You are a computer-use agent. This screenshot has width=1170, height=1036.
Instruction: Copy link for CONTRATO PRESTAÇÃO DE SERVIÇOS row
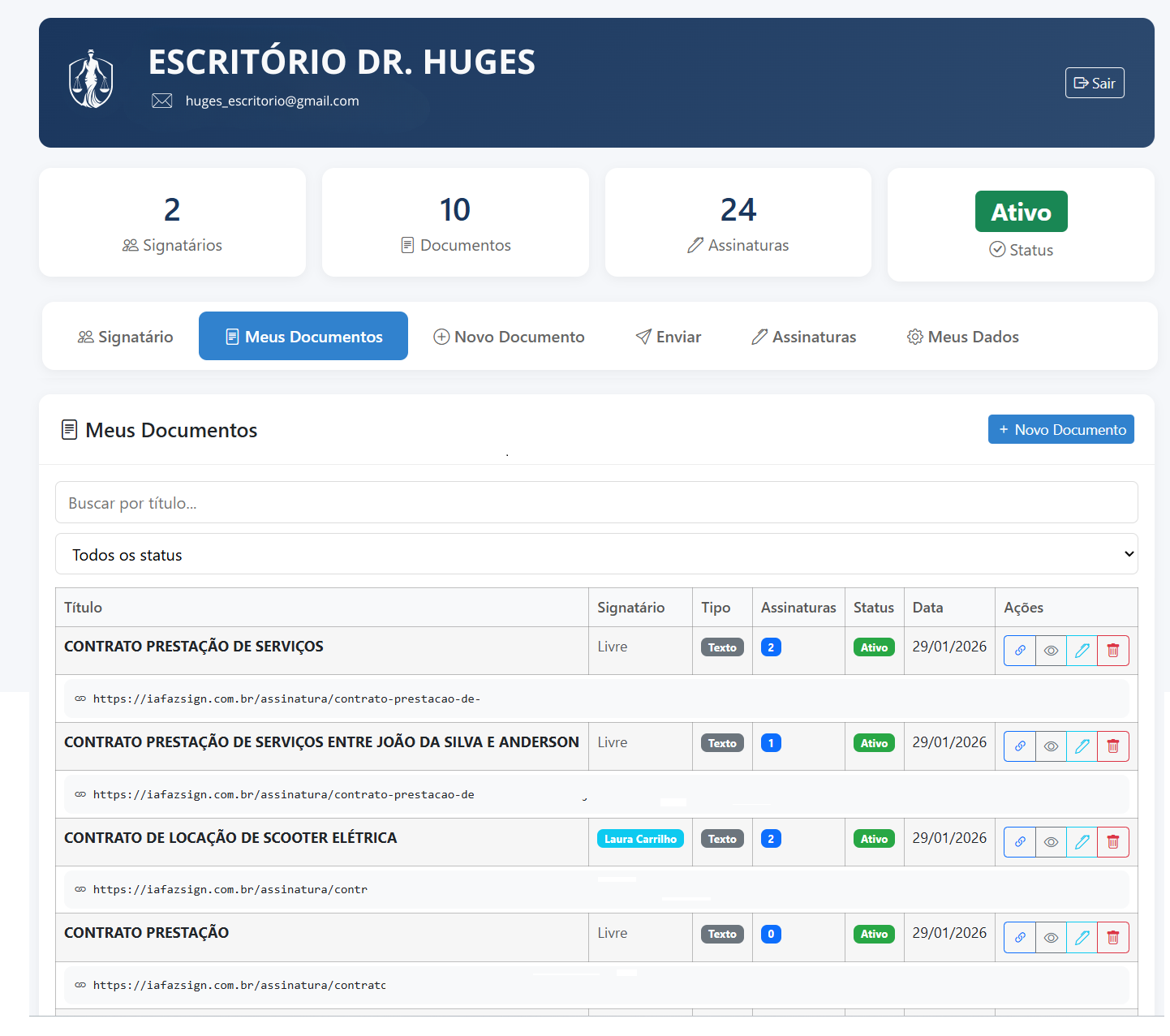(1020, 651)
